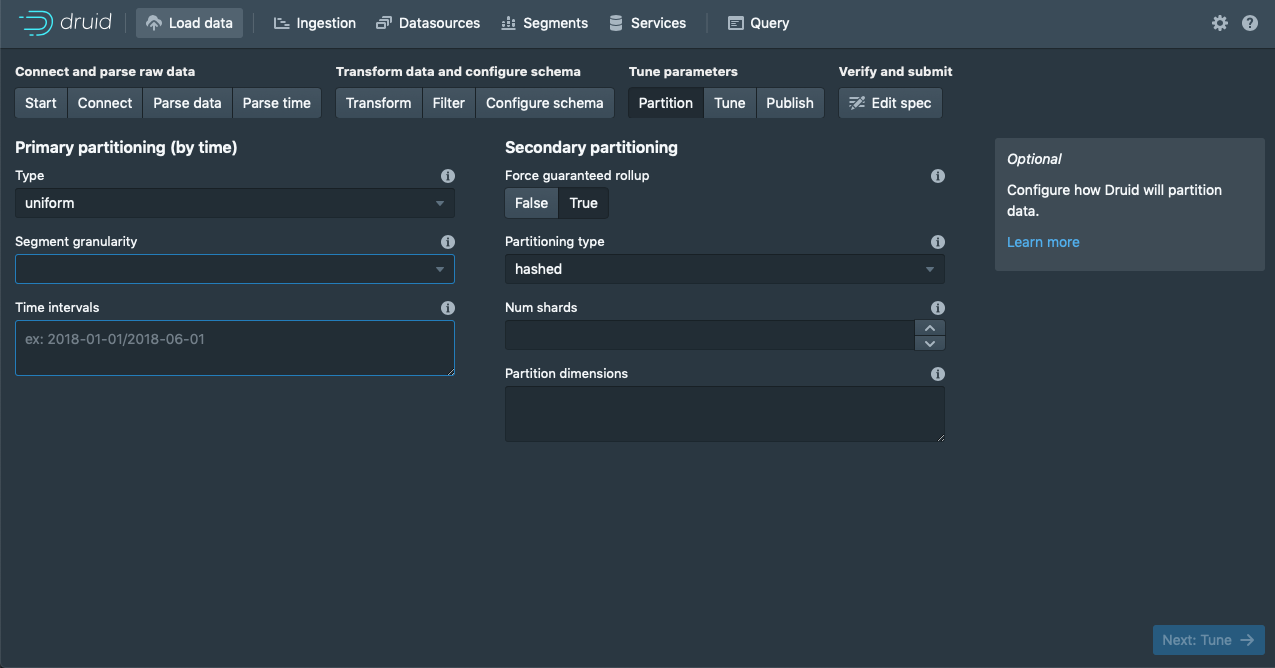Click the Druid logo
The height and width of the screenshot is (668, 1275).
coord(64,22)
